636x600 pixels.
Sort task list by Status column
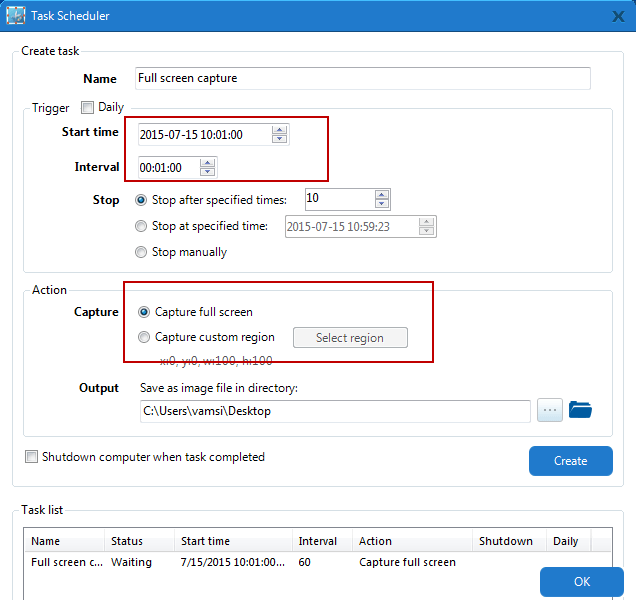[140, 541]
